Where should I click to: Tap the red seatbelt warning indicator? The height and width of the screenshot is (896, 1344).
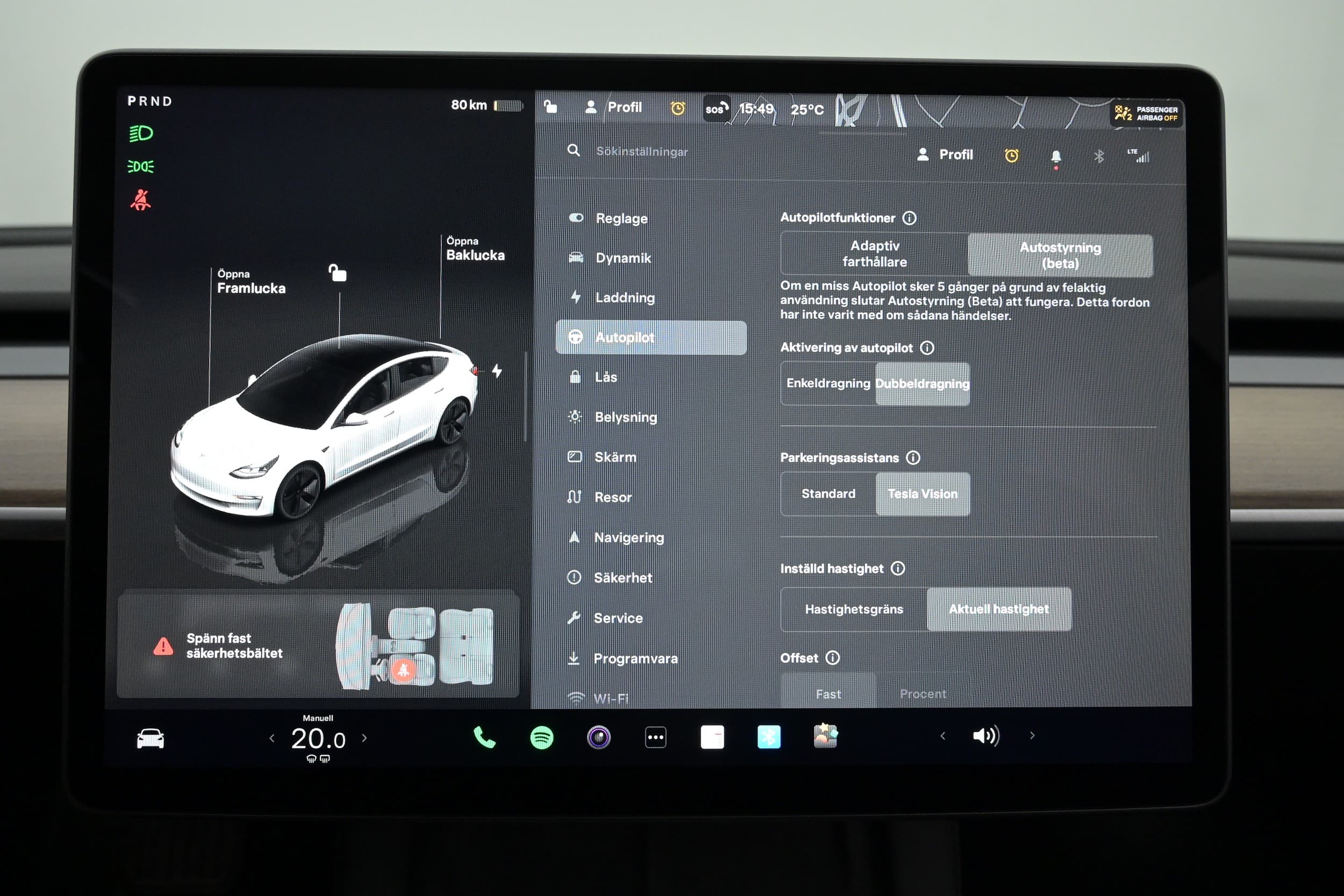pyautogui.click(x=140, y=200)
